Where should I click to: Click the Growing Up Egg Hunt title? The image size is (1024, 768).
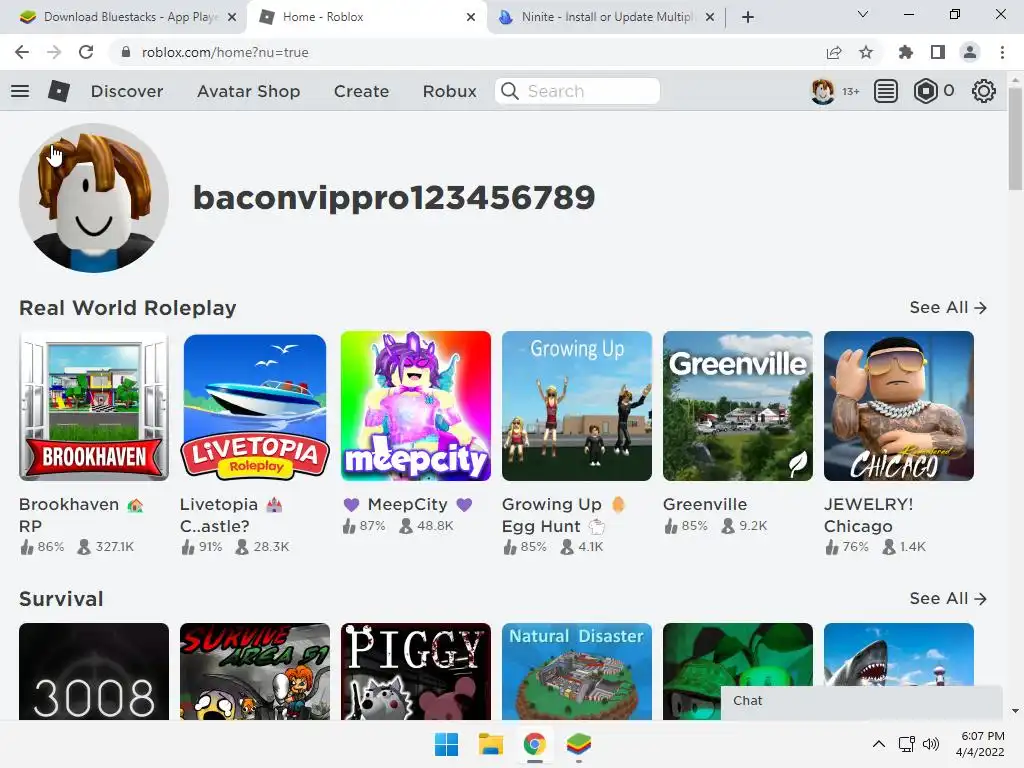point(564,515)
